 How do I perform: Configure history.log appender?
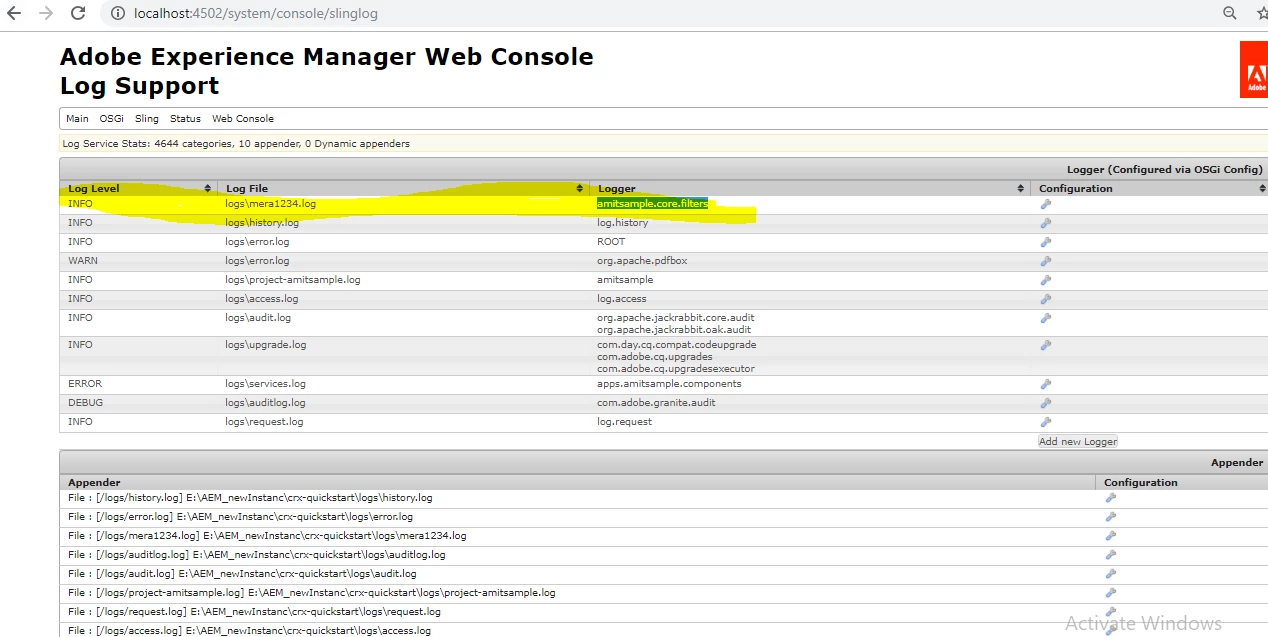coord(1110,498)
